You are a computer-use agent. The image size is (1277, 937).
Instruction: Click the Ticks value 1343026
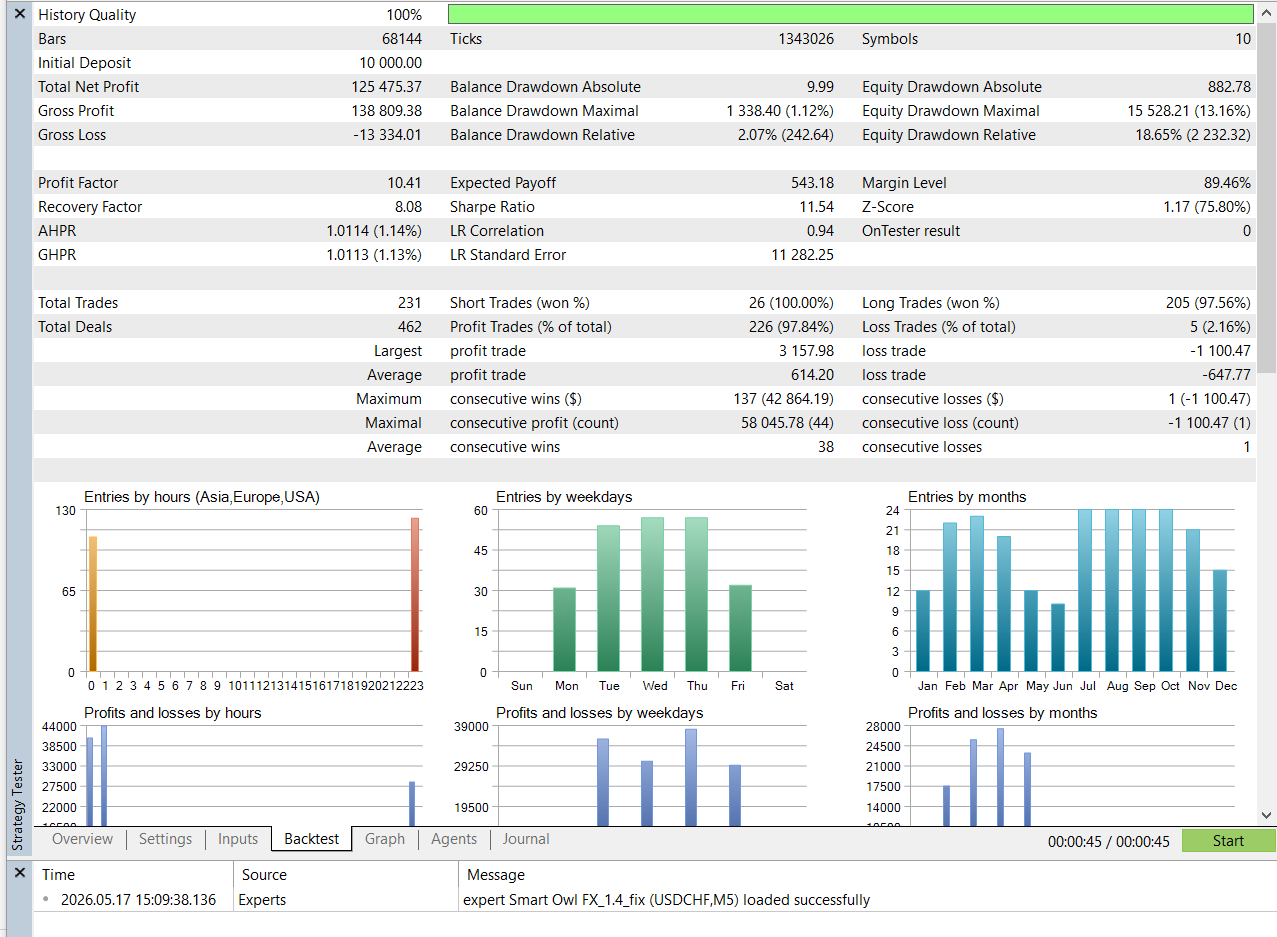click(806, 39)
